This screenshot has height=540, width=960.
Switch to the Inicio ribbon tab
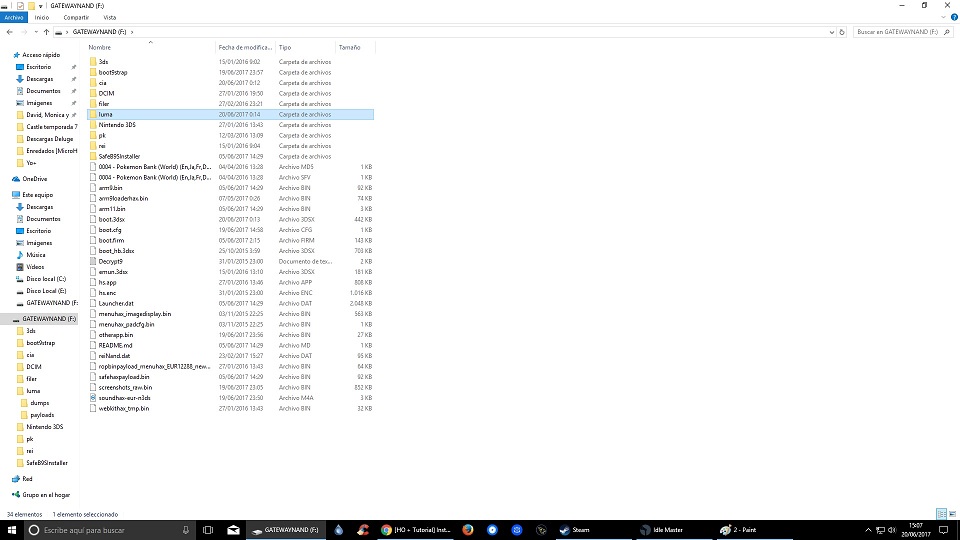tap(42, 18)
